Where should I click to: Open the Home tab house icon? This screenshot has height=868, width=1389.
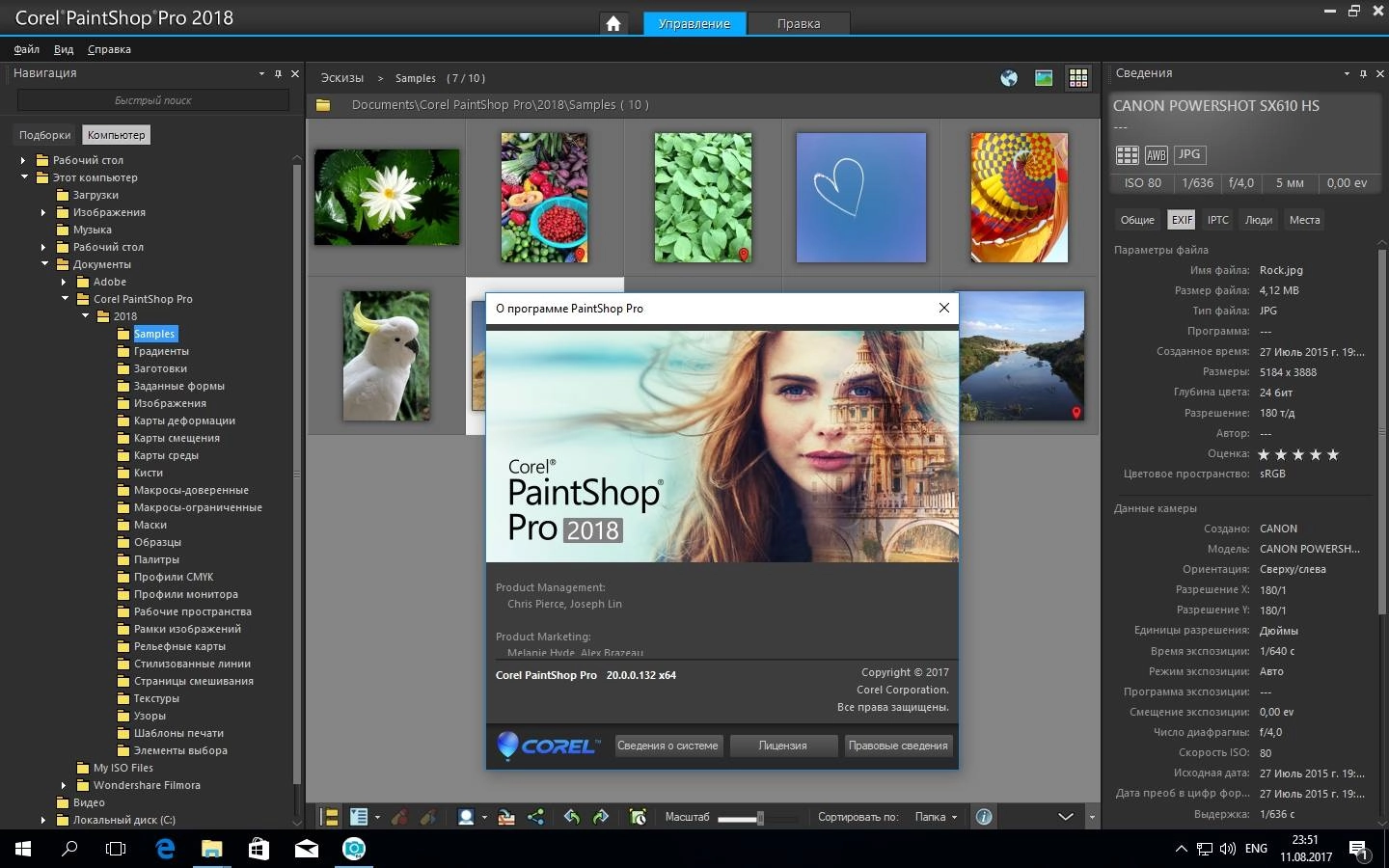coord(613,23)
